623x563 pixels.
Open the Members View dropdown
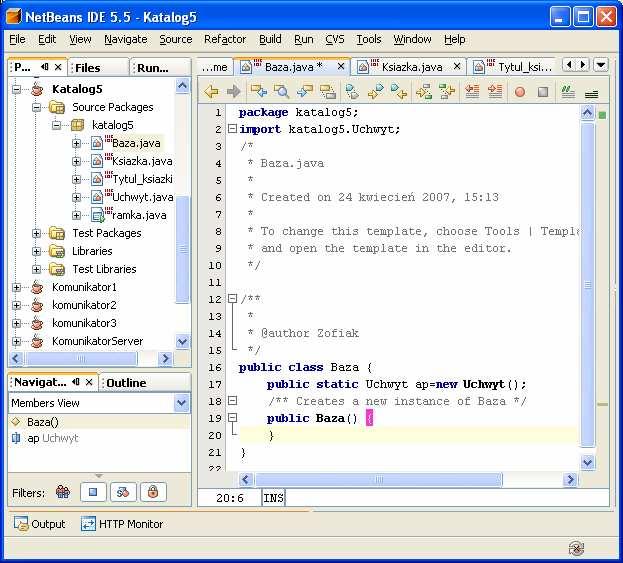(182, 403)
